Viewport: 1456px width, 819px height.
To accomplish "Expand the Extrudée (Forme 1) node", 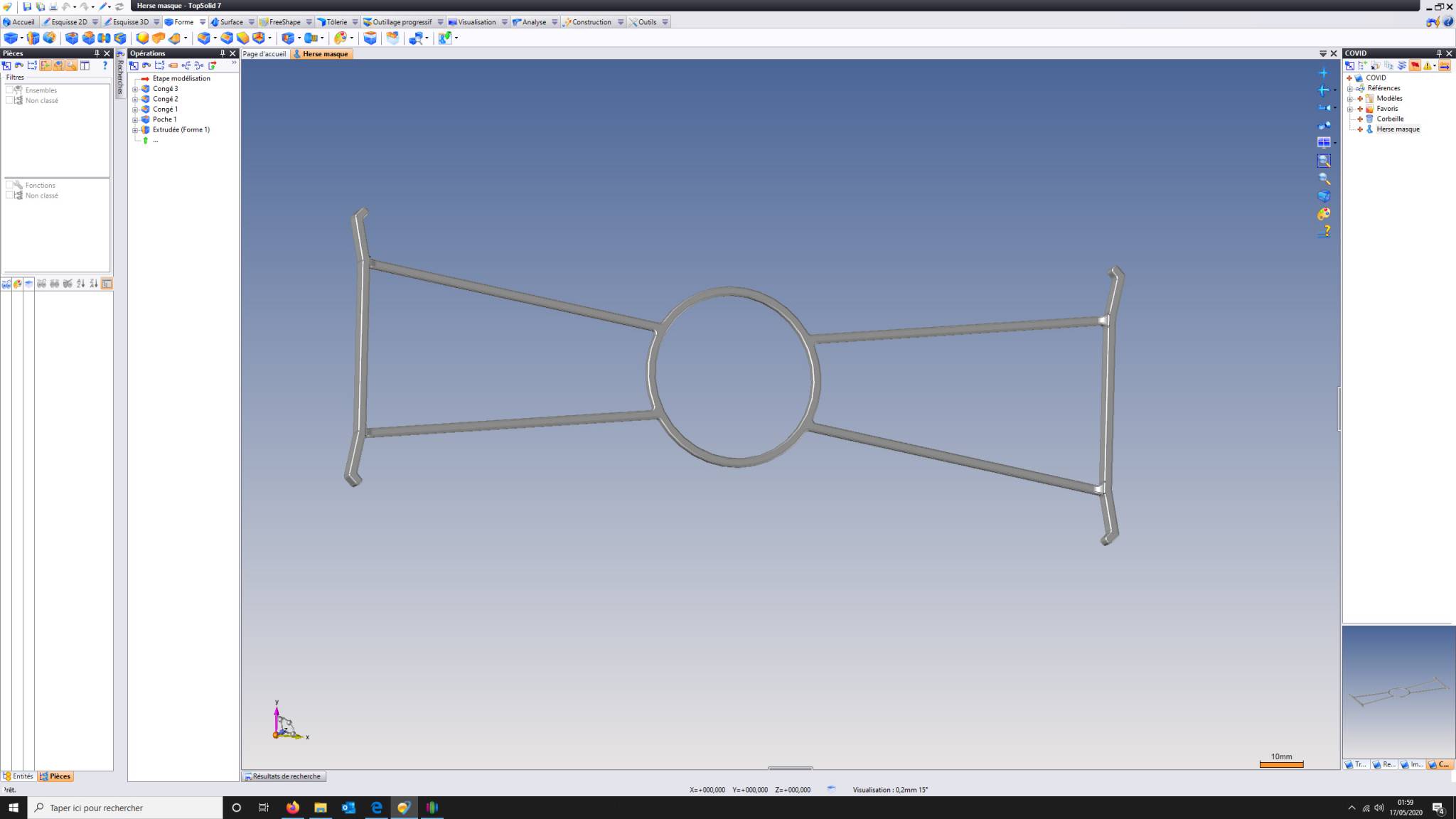I will pyautogui.click(x=135, y=130).
